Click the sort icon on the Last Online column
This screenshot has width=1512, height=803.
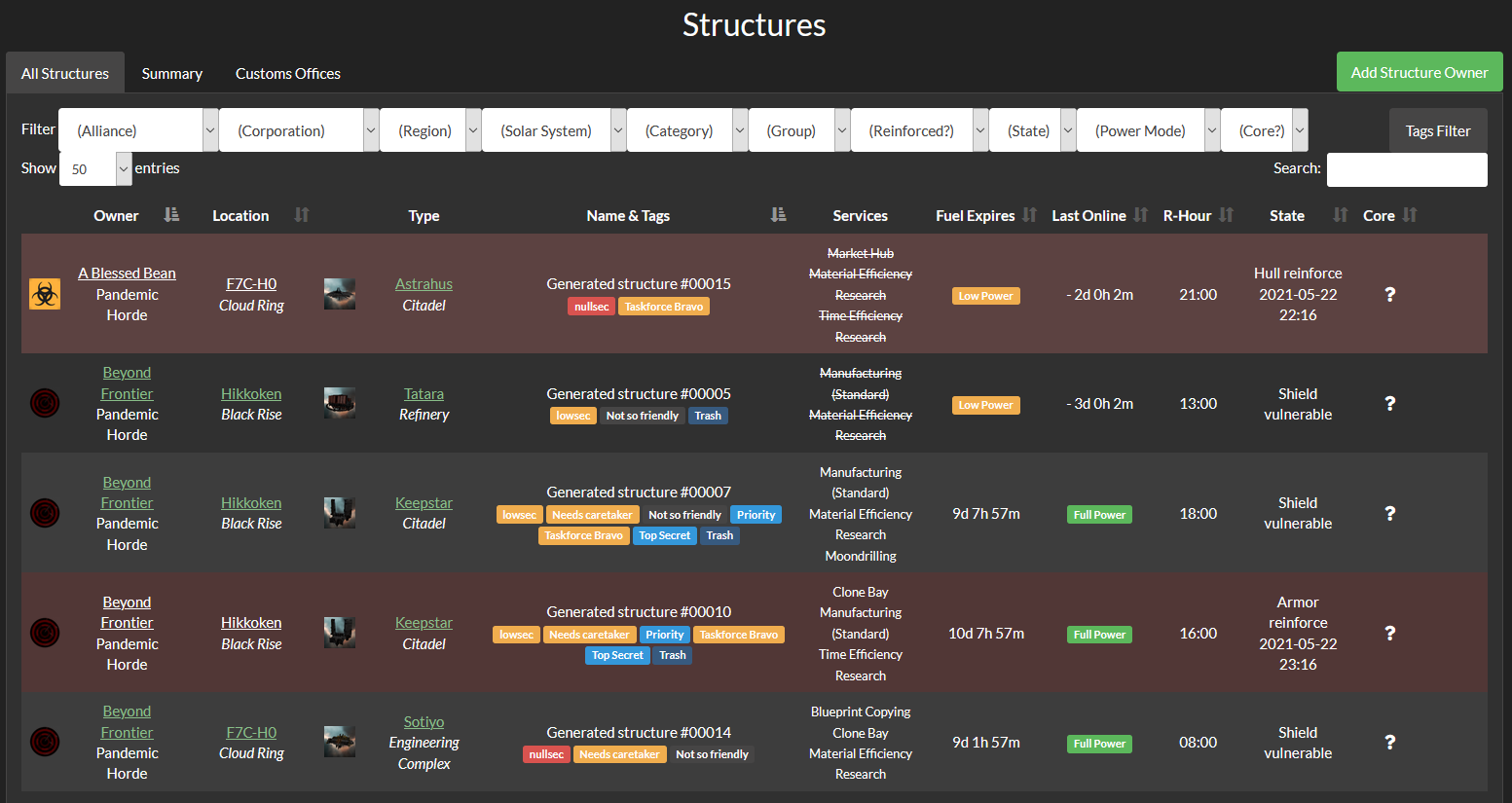pyautogui.click(x=1140, y=215)
